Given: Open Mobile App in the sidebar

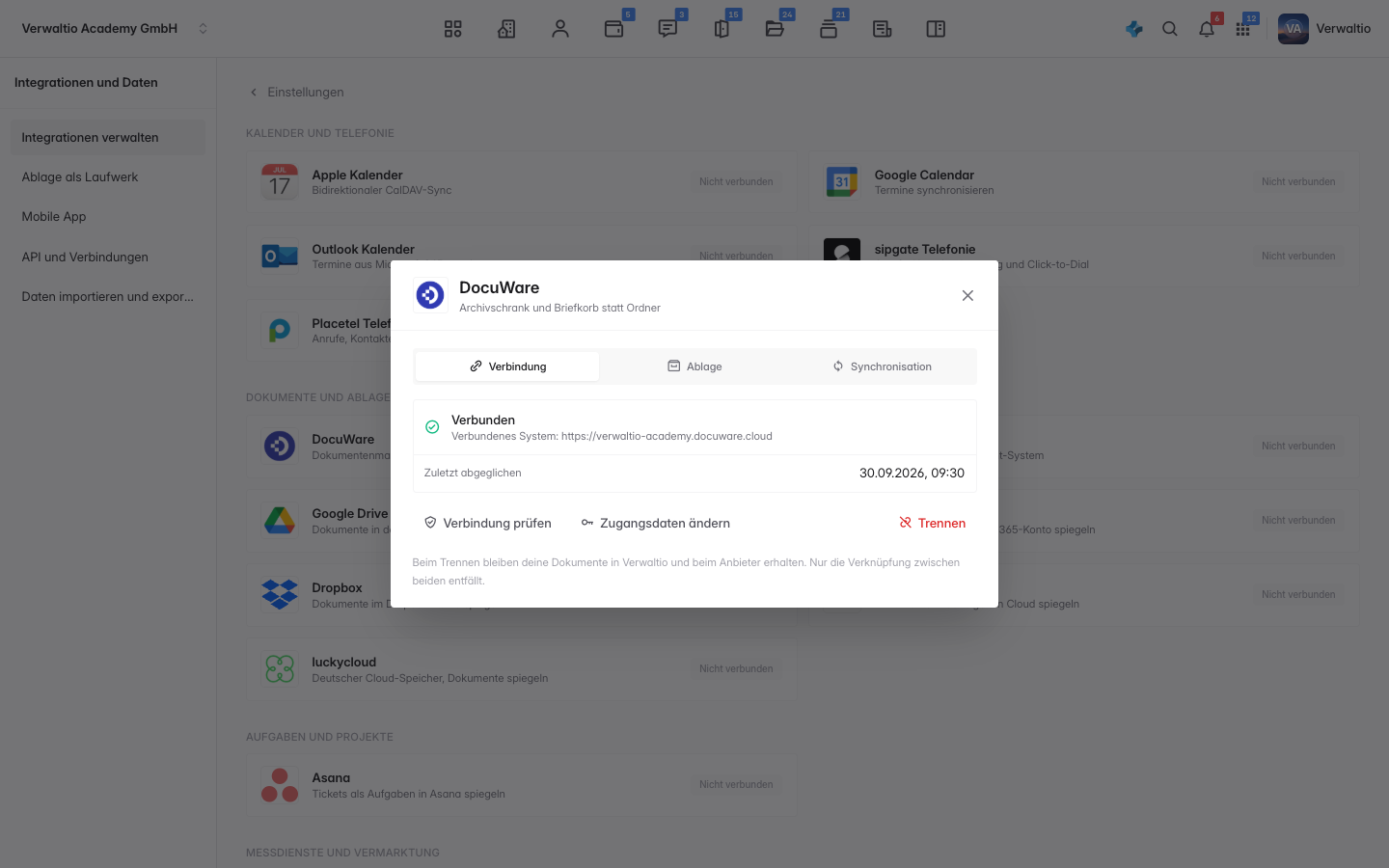Looking at the screenshot, I should [x=108, y=217].
